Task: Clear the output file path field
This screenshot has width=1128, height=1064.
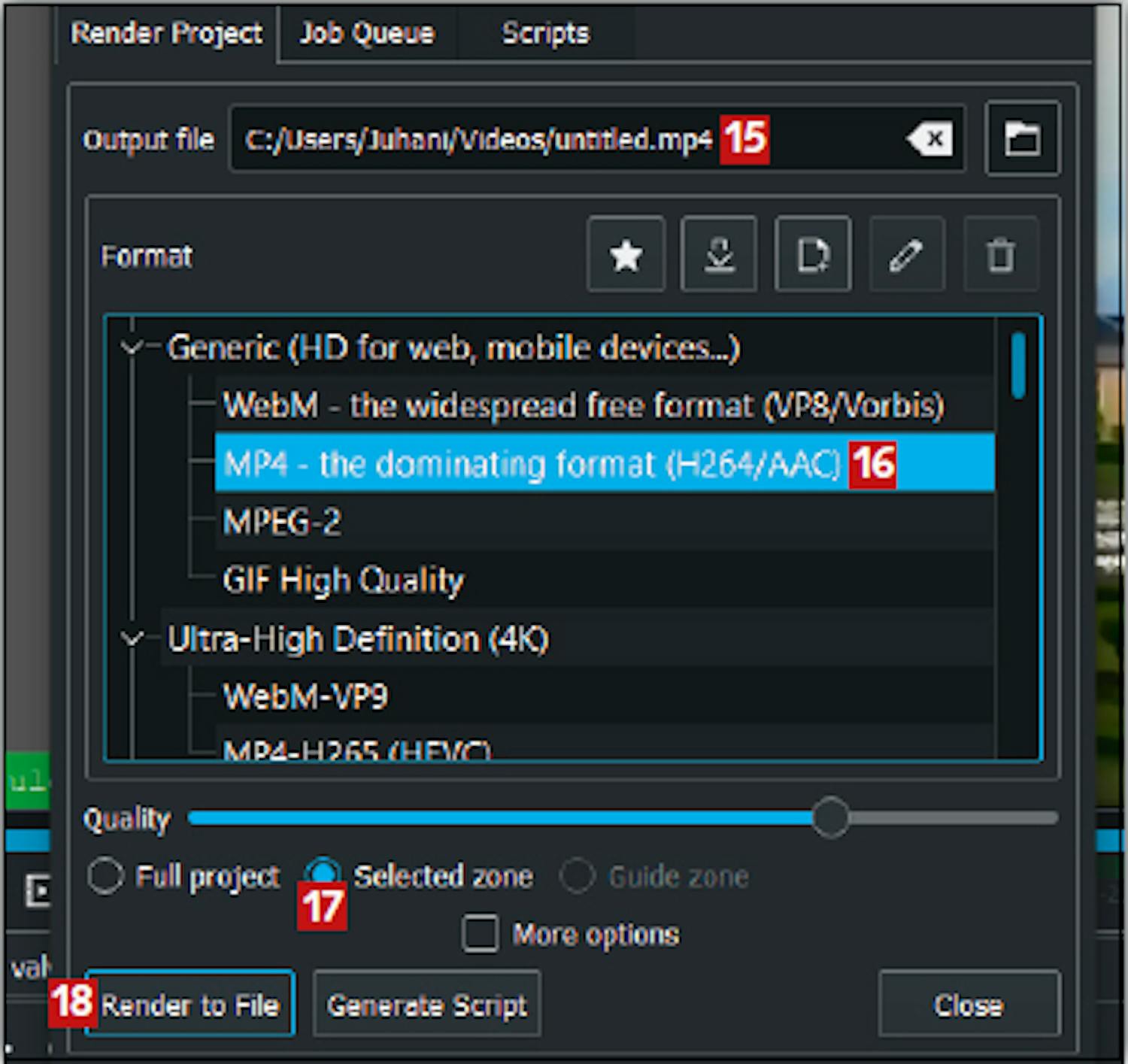Action: coord(932,139)
